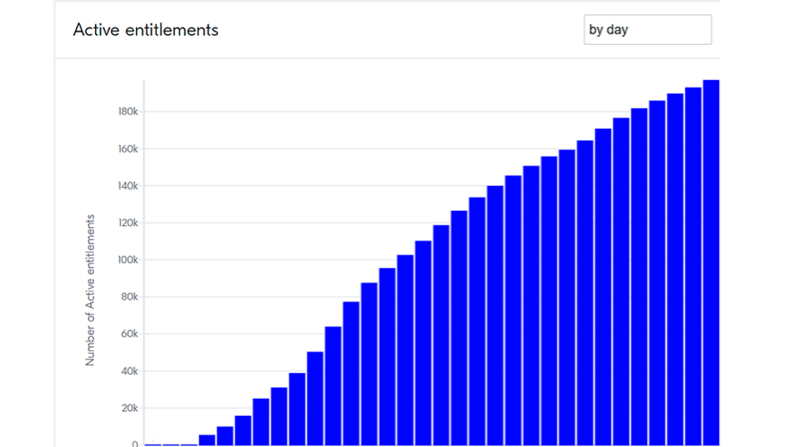Click the "Active entitlements" chart title
This screenshot has height=447, width=801.
[x=146, y=30]
